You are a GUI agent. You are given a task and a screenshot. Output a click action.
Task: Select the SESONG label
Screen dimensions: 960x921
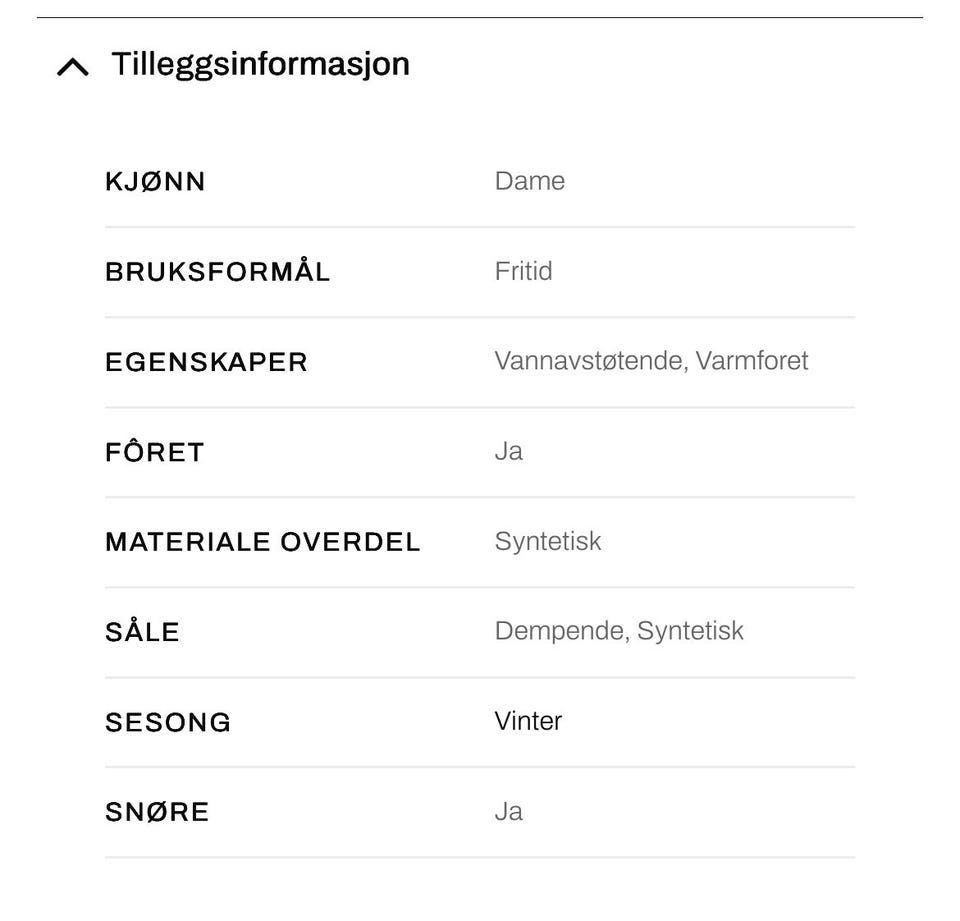[168, 723]
